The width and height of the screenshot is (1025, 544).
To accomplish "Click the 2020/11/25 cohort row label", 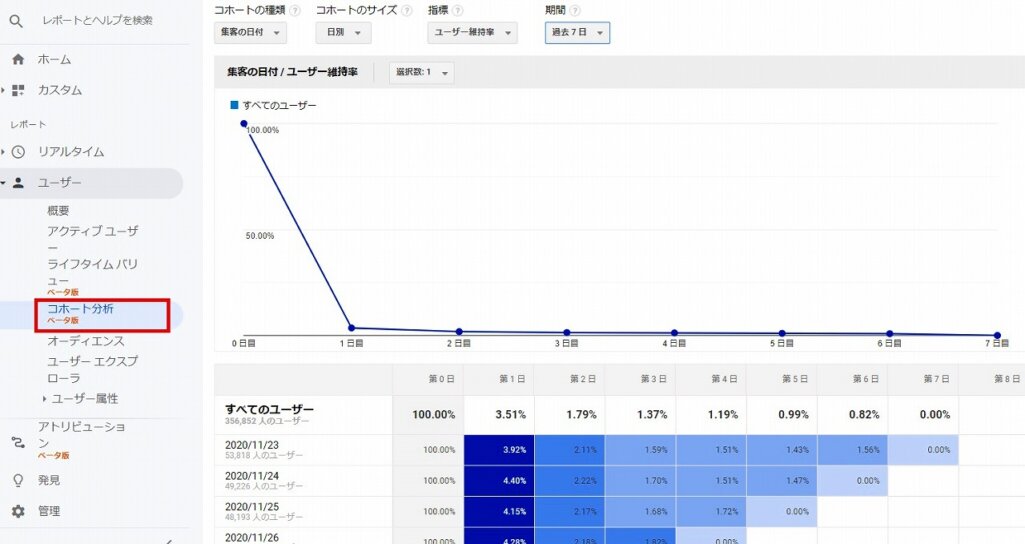I will click(x=252, y=507).
